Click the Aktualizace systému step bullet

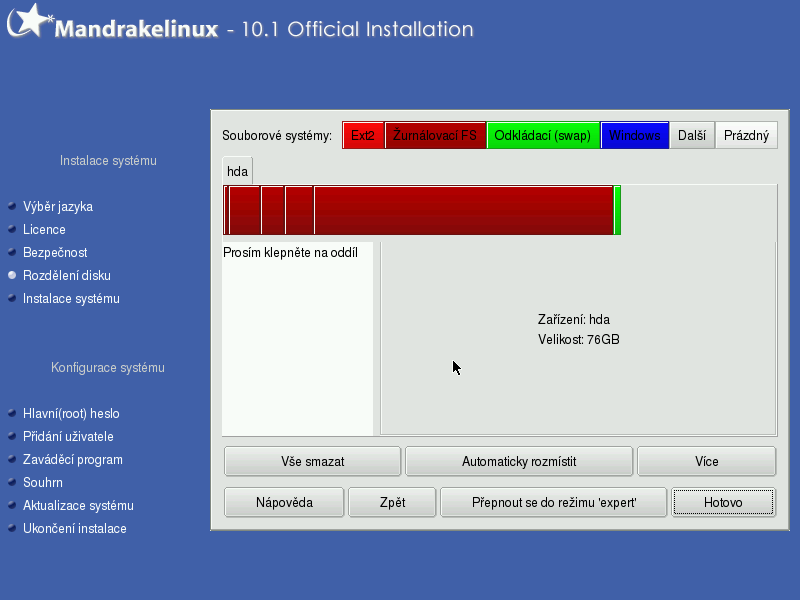coord(12,505)
